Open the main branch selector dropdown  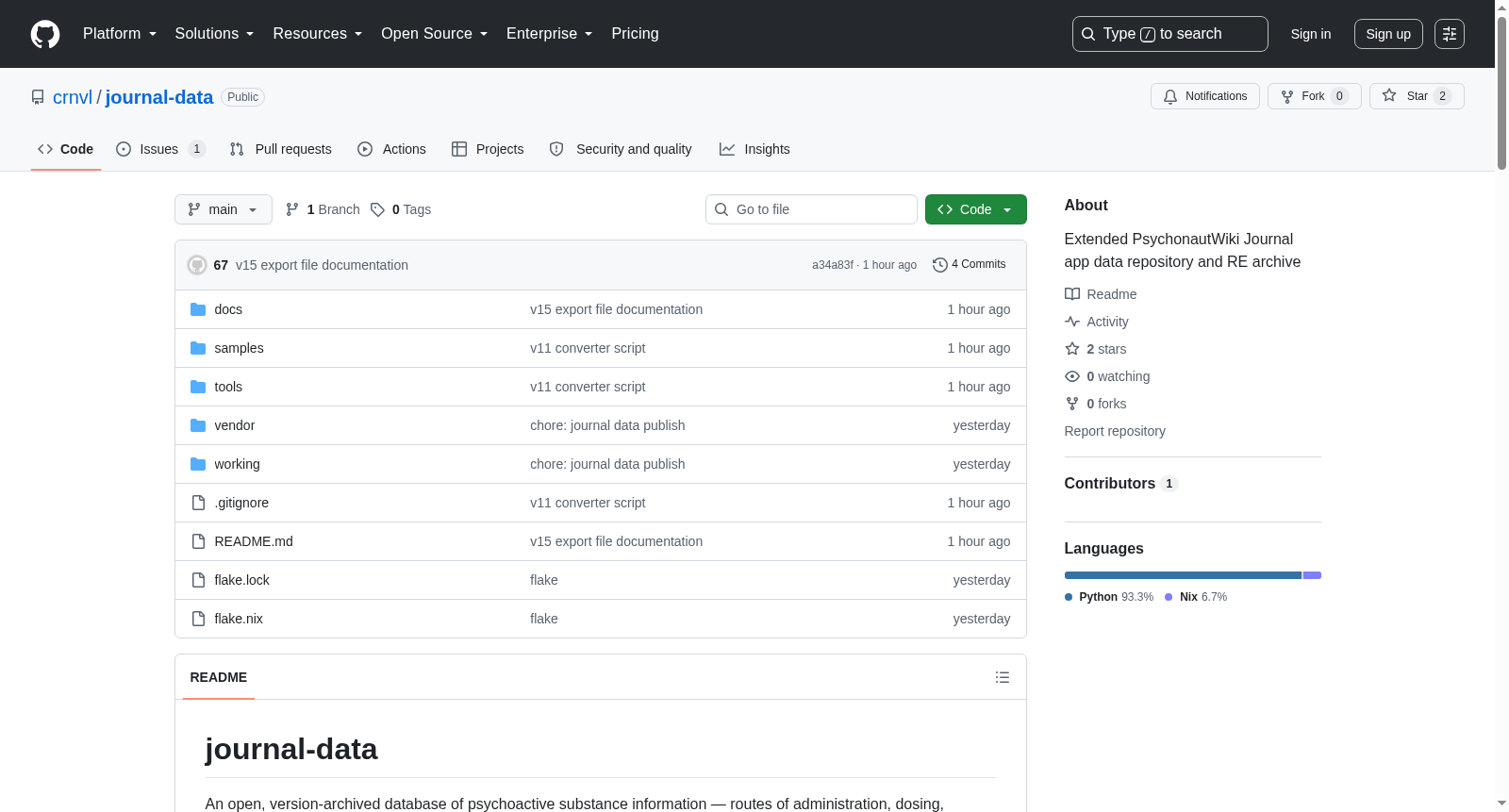(x=224, y=209)
